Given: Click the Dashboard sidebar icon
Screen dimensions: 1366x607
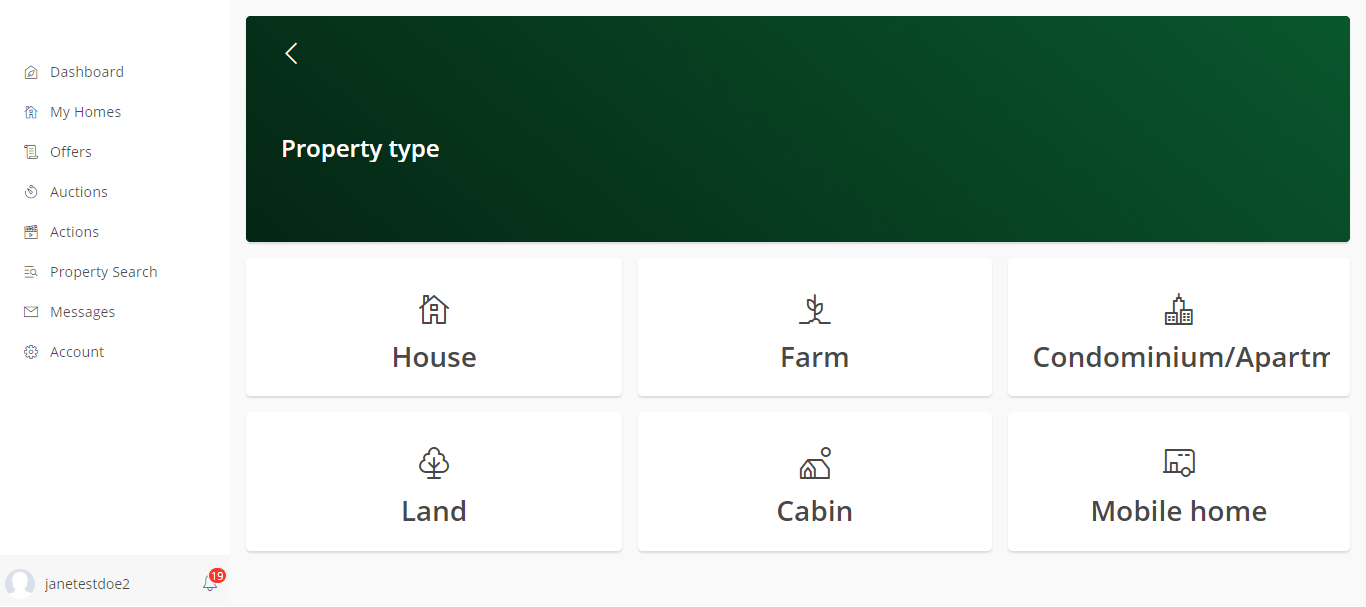Looking at the screenshot, I should [31, 72].
